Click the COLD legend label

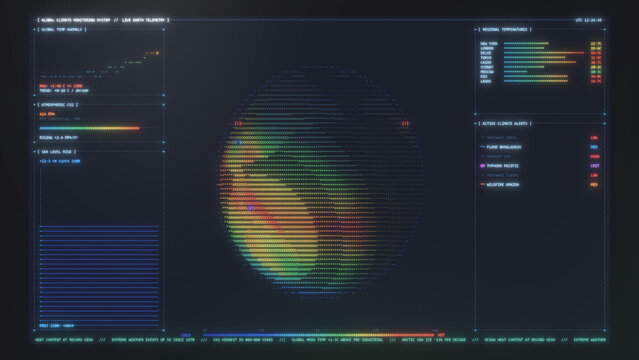pos(186,335)
